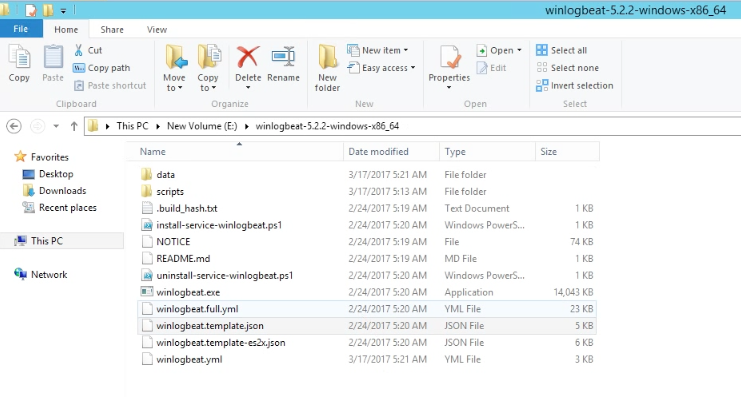Click the red Delete icon
The image size is (741, 397).
(248, 57)
